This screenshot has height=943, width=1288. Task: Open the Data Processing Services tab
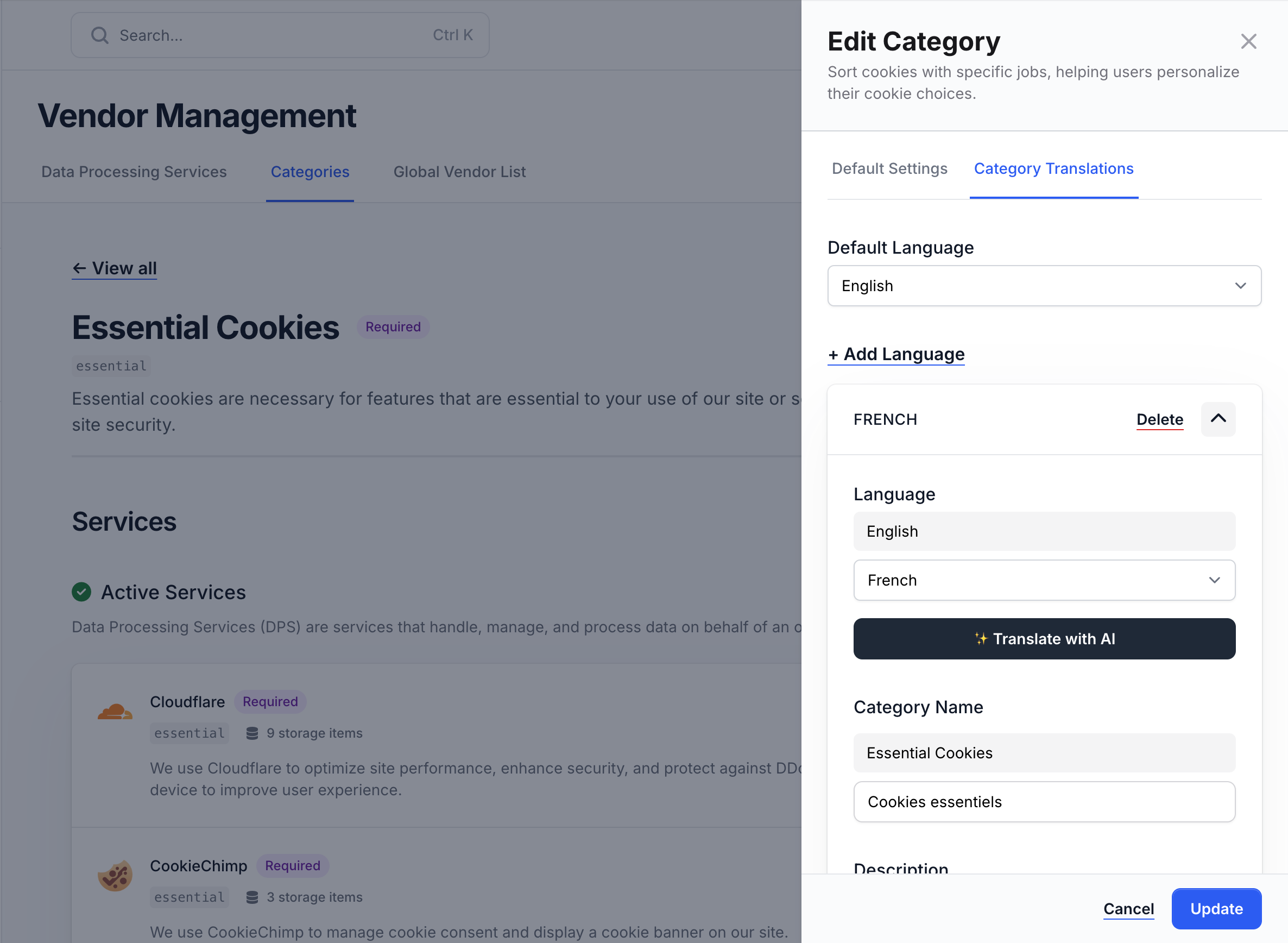(x=134, y=172)
